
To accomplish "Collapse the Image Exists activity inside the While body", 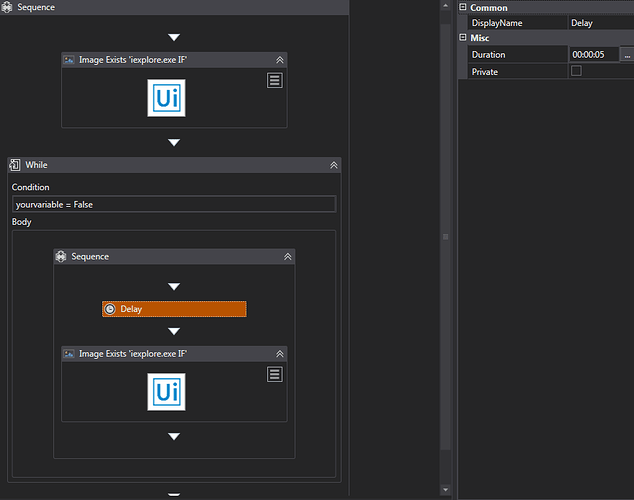I will (x=279, y=354).
